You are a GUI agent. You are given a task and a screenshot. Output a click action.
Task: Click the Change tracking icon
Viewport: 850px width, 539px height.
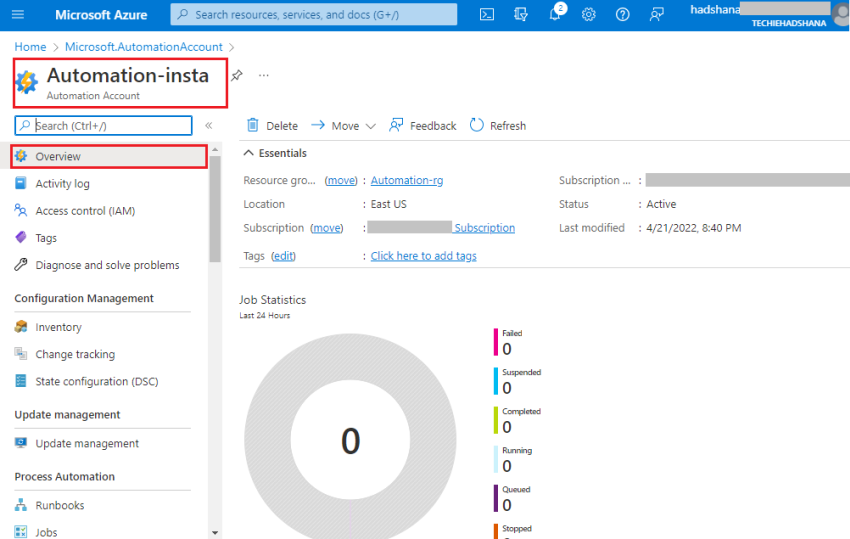[21, 354]
